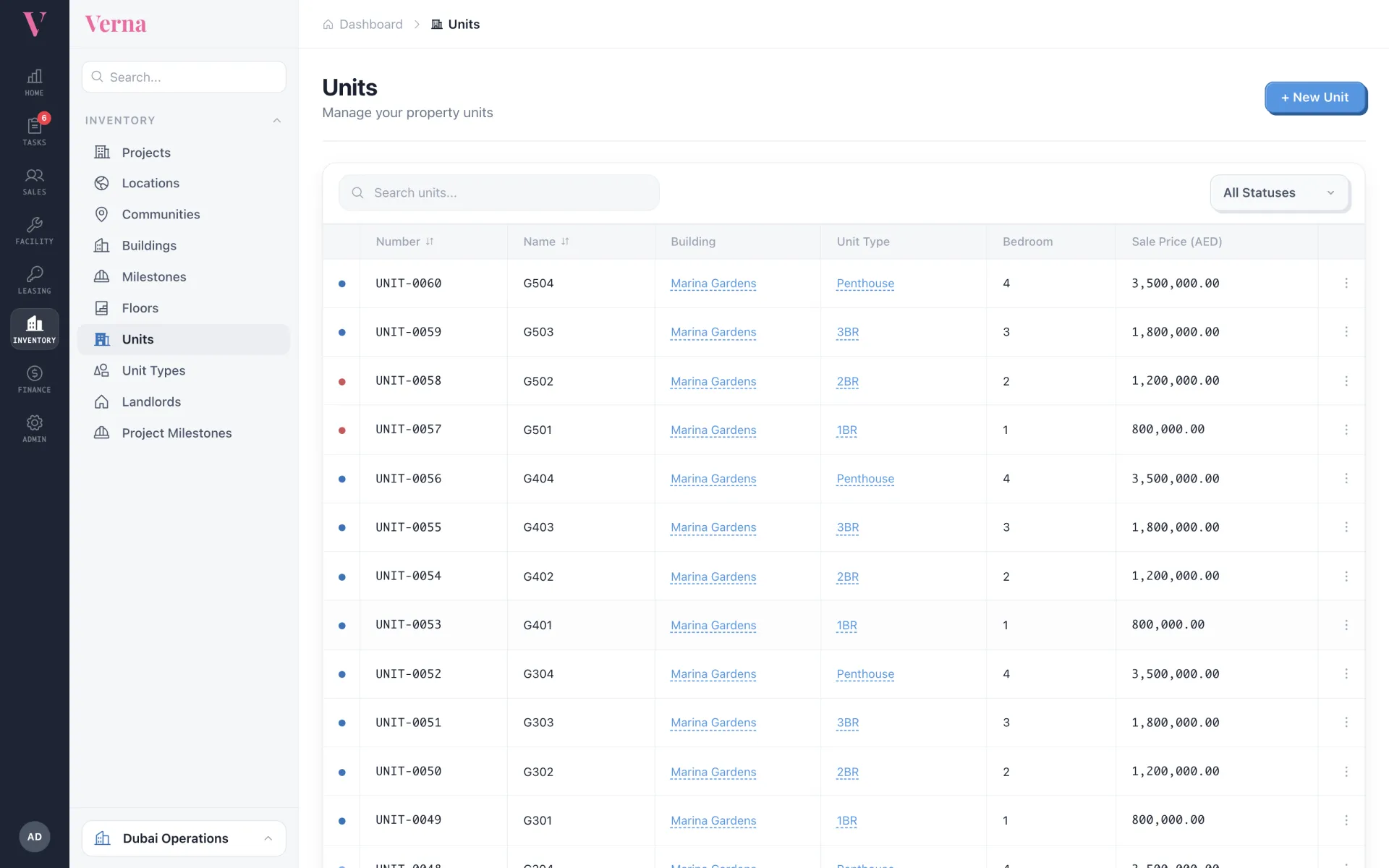Open the All Statuses dropdown
Image resolution: width=1389 pixels, height=868 pixels.
click(x=1279, y=192)
